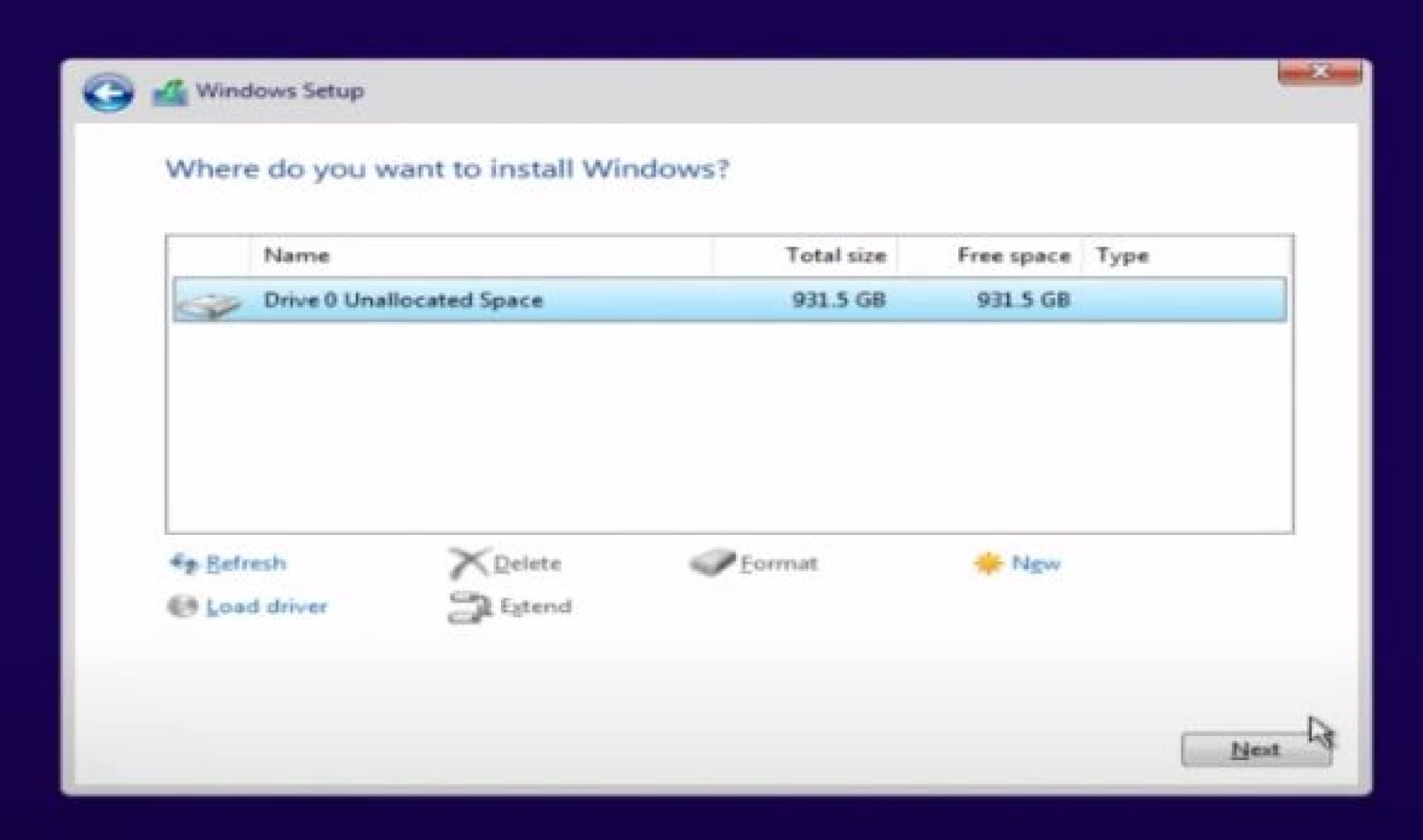
Task: Click the Extend partition icon
Action: [x=470, y=607]
